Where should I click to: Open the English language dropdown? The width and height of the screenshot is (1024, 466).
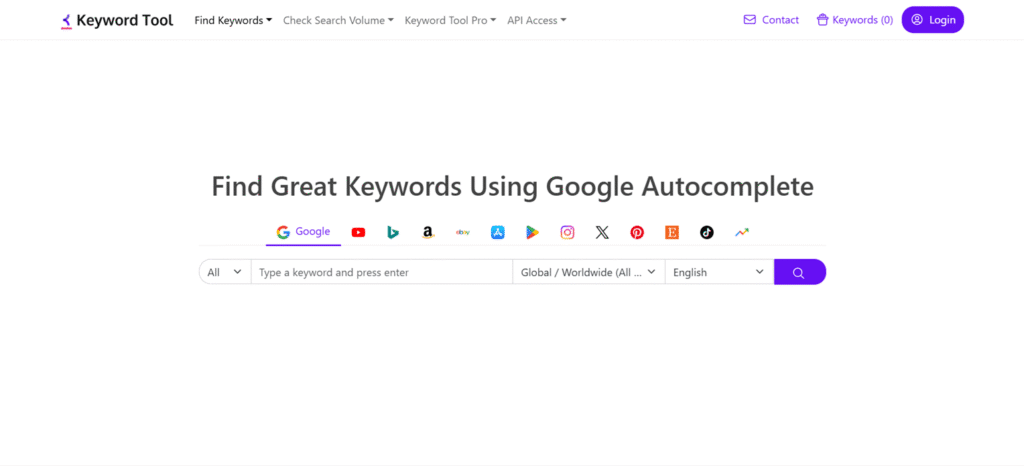pyautogui.click(x=718, y=272)
